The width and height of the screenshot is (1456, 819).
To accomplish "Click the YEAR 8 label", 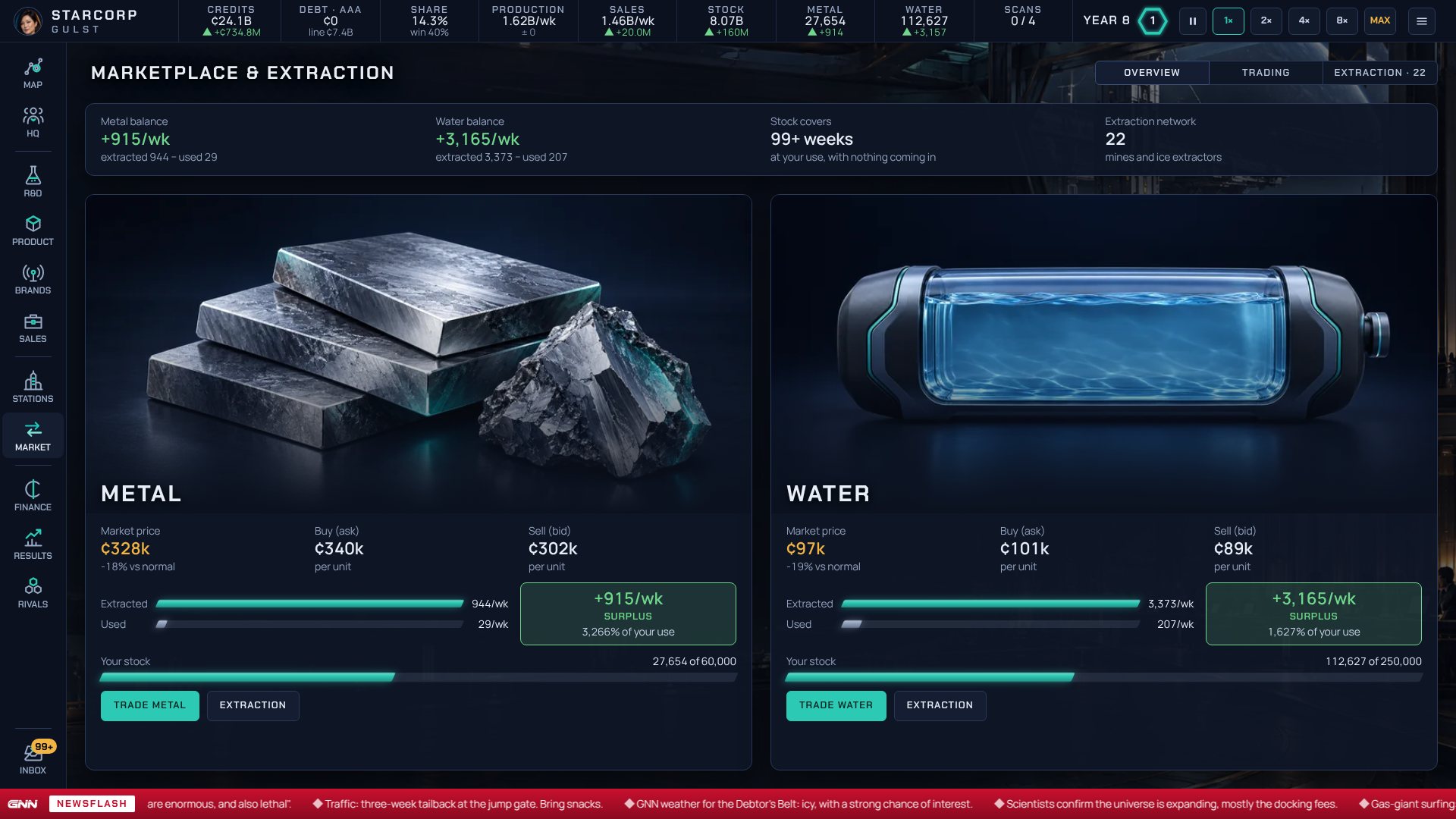I will click(1106, 20).
